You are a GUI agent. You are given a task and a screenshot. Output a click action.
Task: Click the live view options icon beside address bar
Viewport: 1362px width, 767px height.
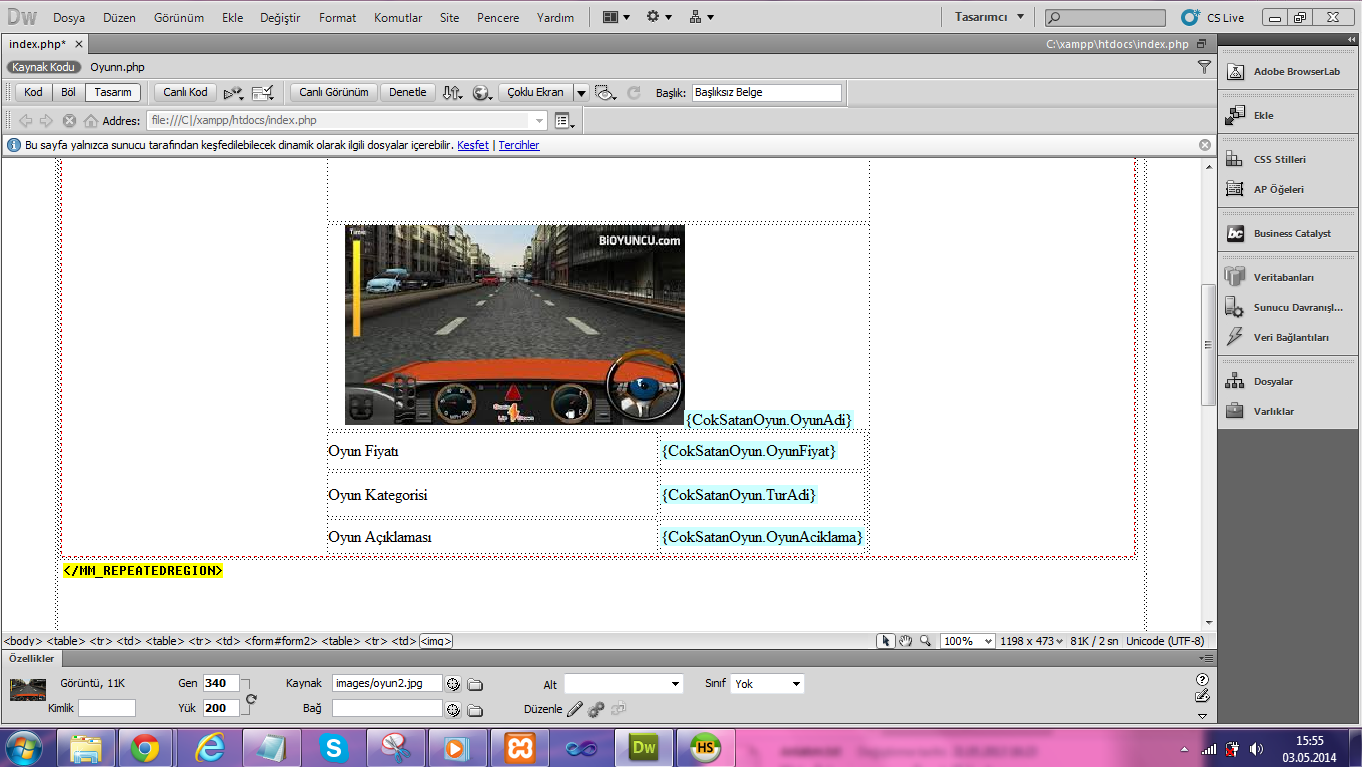coord(564,121)
